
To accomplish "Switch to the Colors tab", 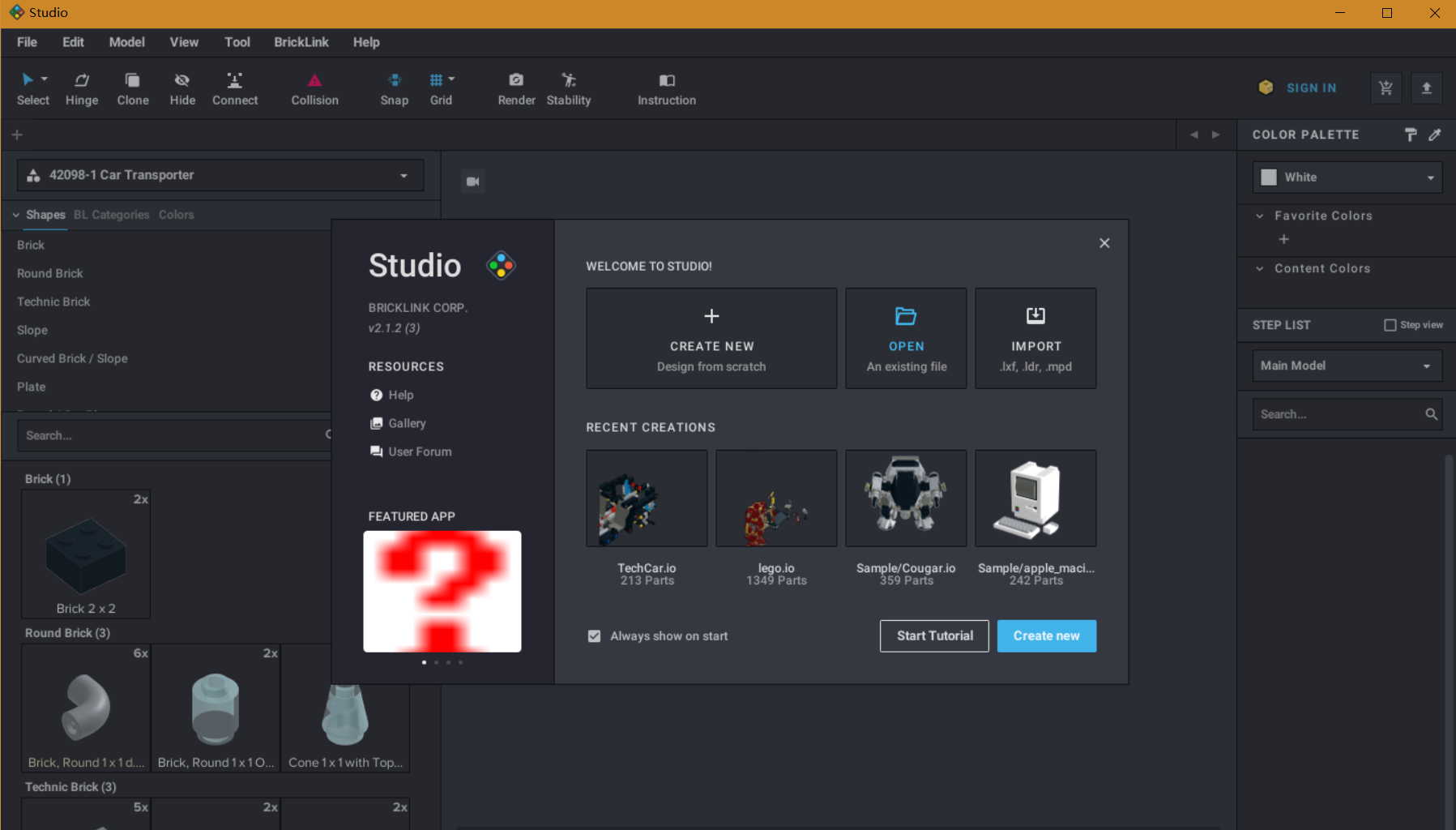I will 176,215.
